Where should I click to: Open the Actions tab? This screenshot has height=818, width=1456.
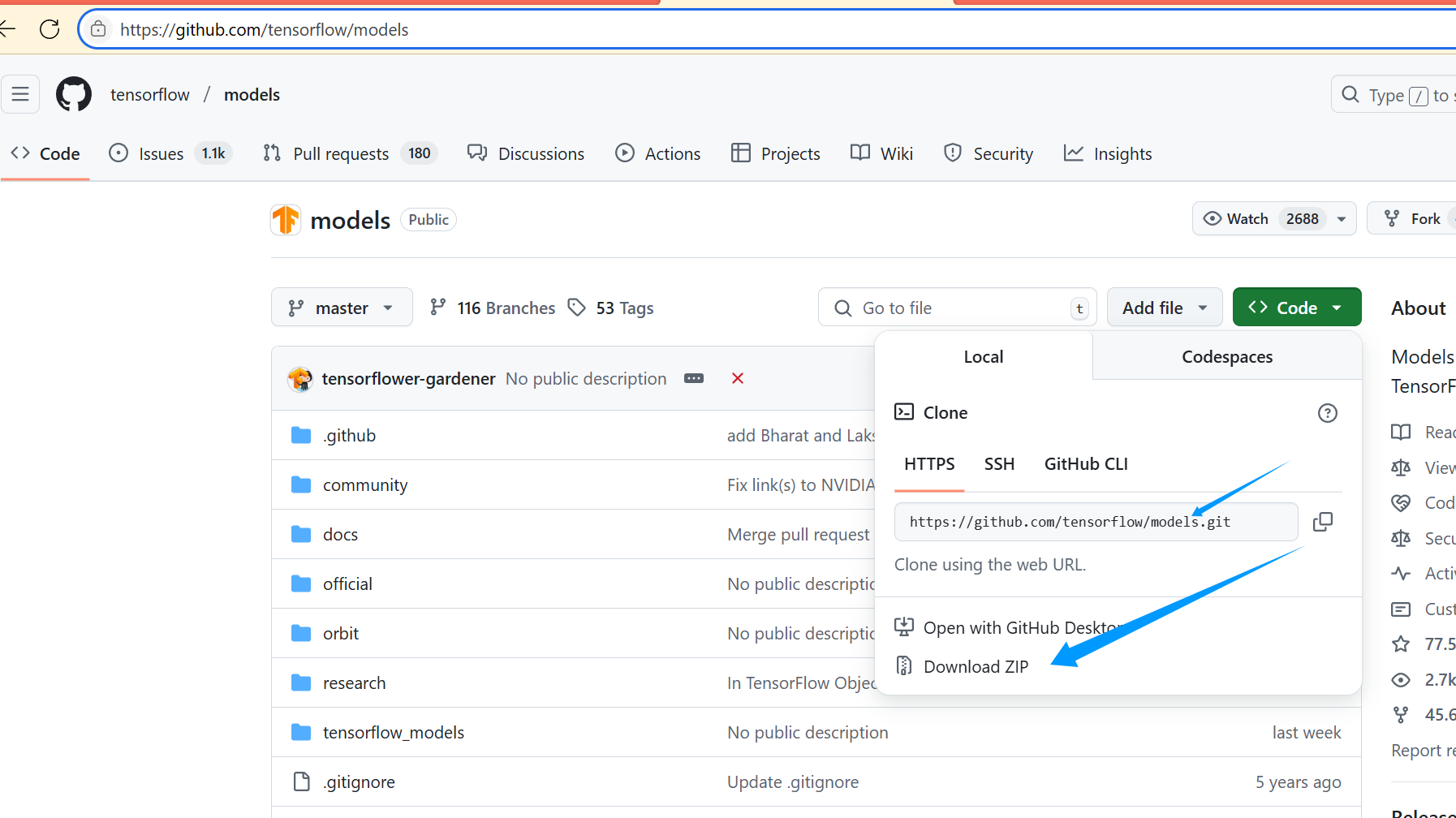[x=658, y=153]
